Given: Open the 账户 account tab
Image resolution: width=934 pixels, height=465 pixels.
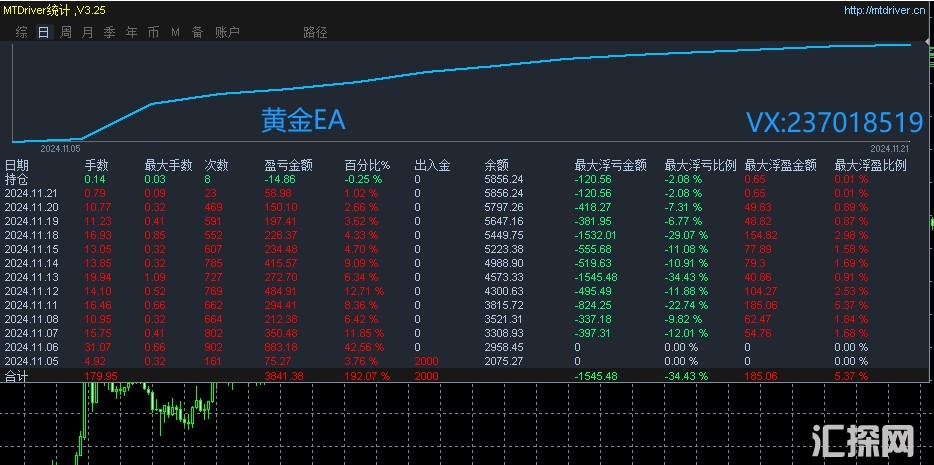Looking at the screenshot, I should pyautogui.click(x=228, y=32).
